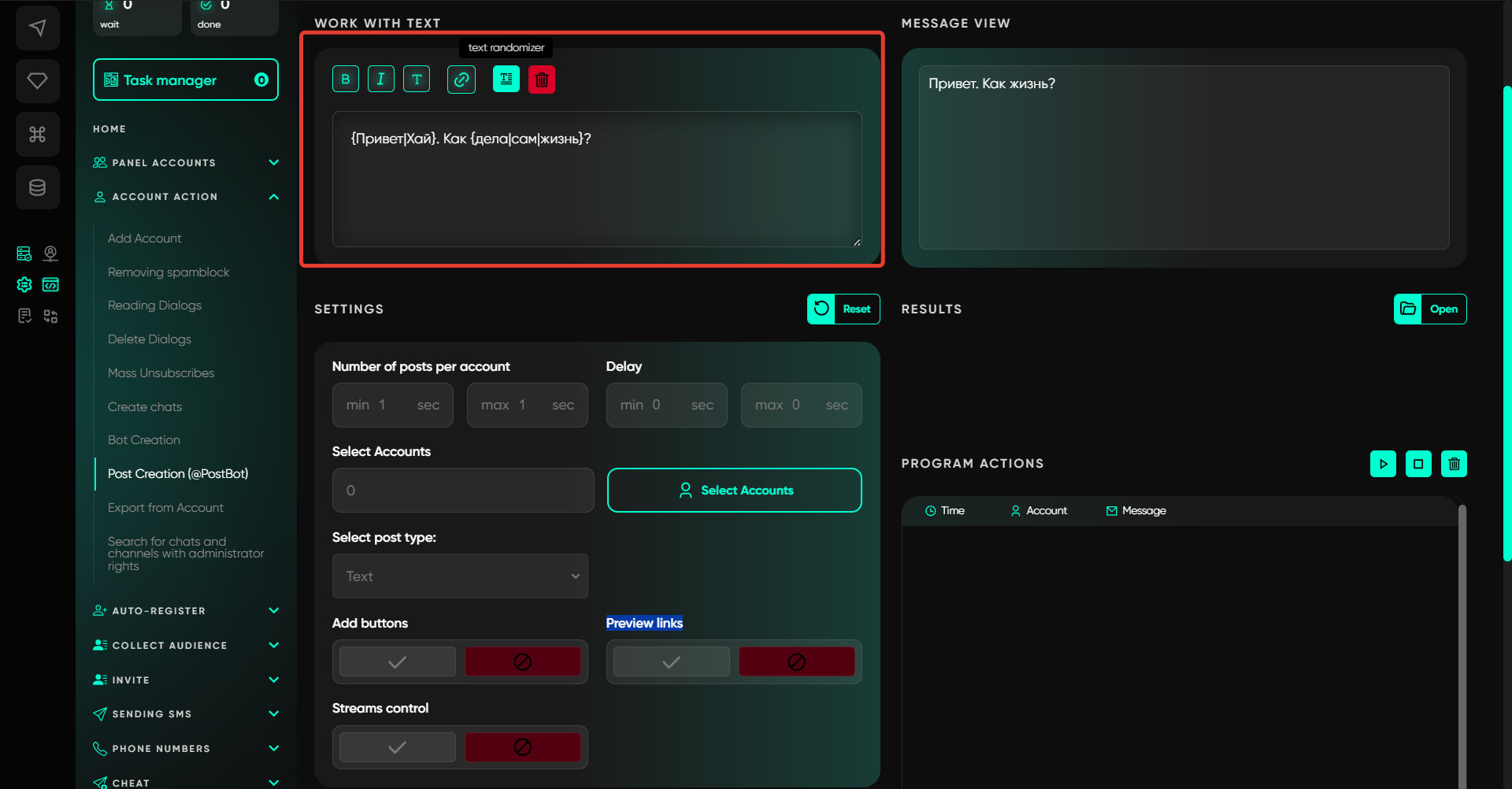The height and width of the screenshot is (789, 1512).
Task: Start the program with play button
Action: (x=1383, y=464)
